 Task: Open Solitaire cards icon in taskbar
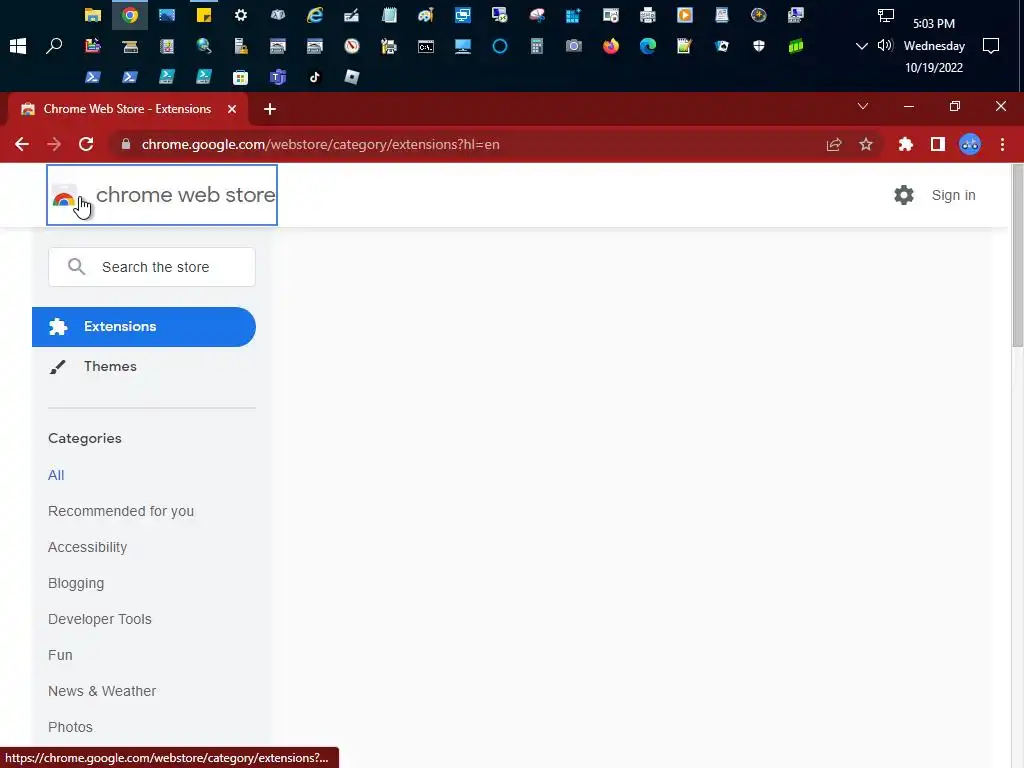click(722, 46)
